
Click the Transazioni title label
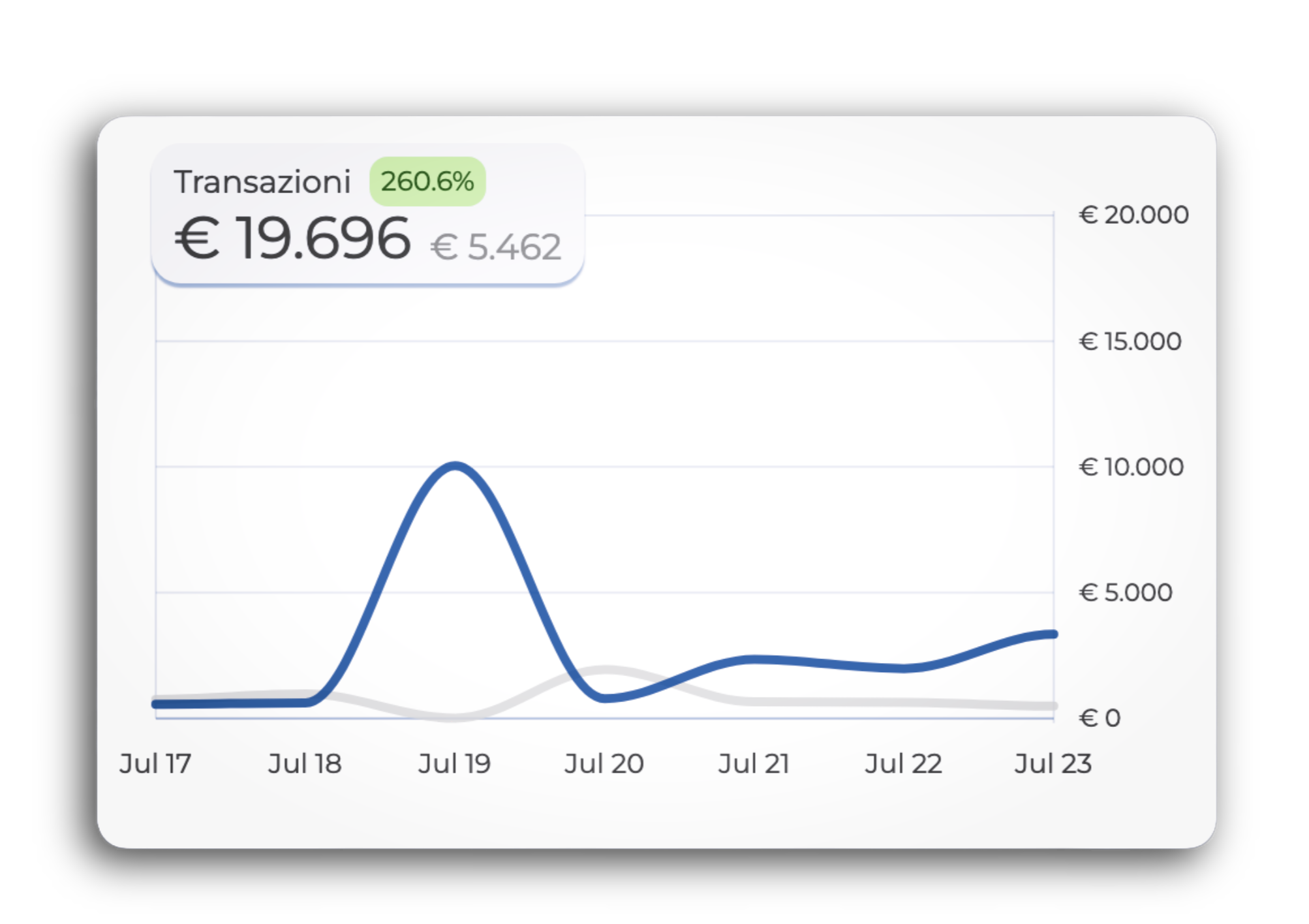(262, 181)
